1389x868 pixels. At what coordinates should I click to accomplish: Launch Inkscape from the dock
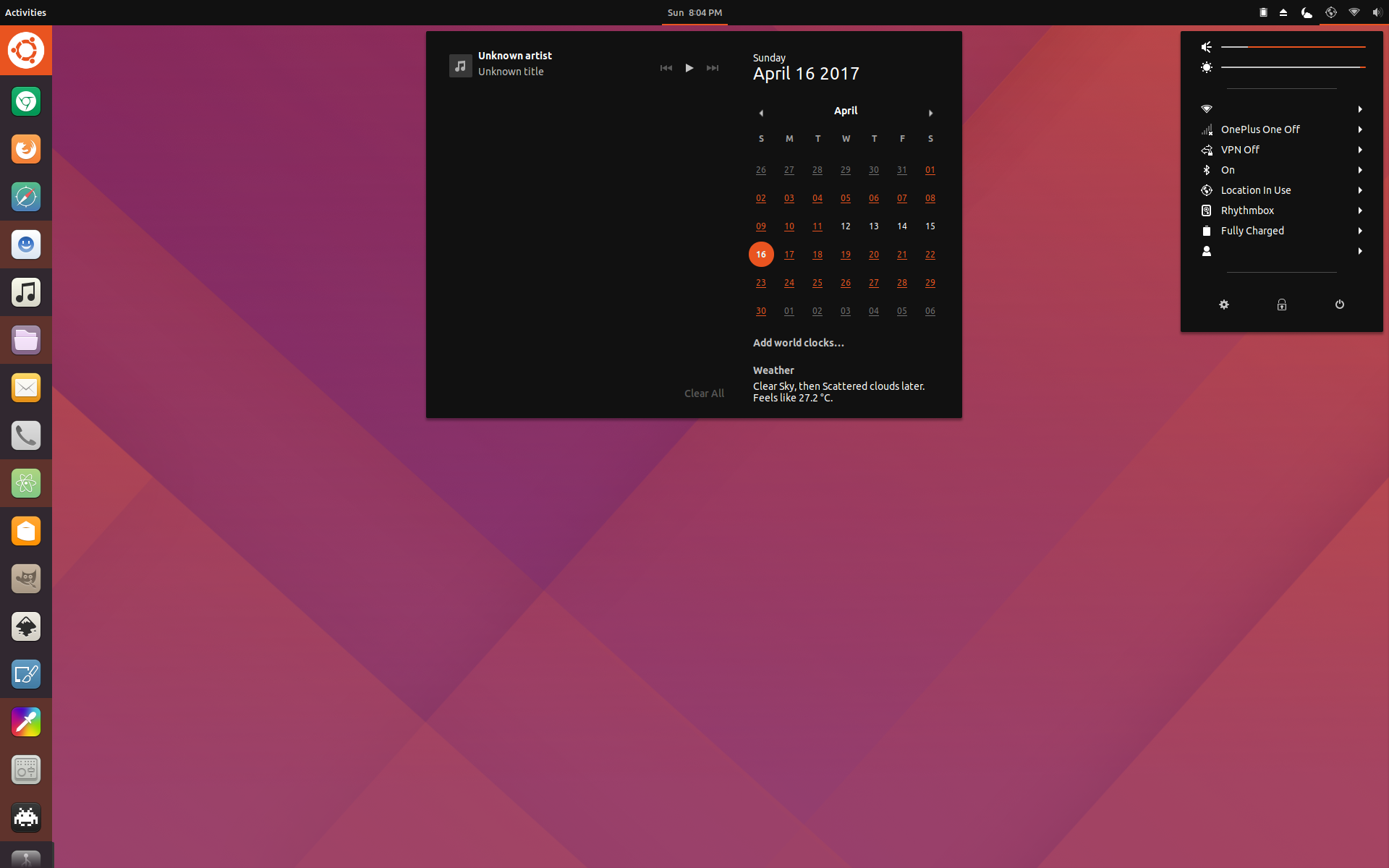tap(26, 626)
